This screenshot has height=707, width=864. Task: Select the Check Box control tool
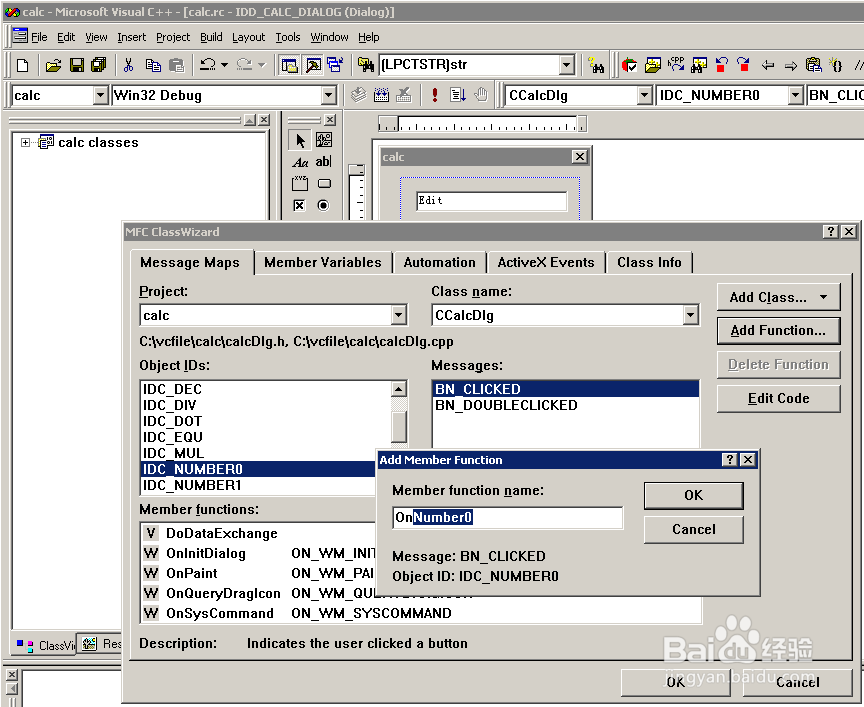coord(299,206)
